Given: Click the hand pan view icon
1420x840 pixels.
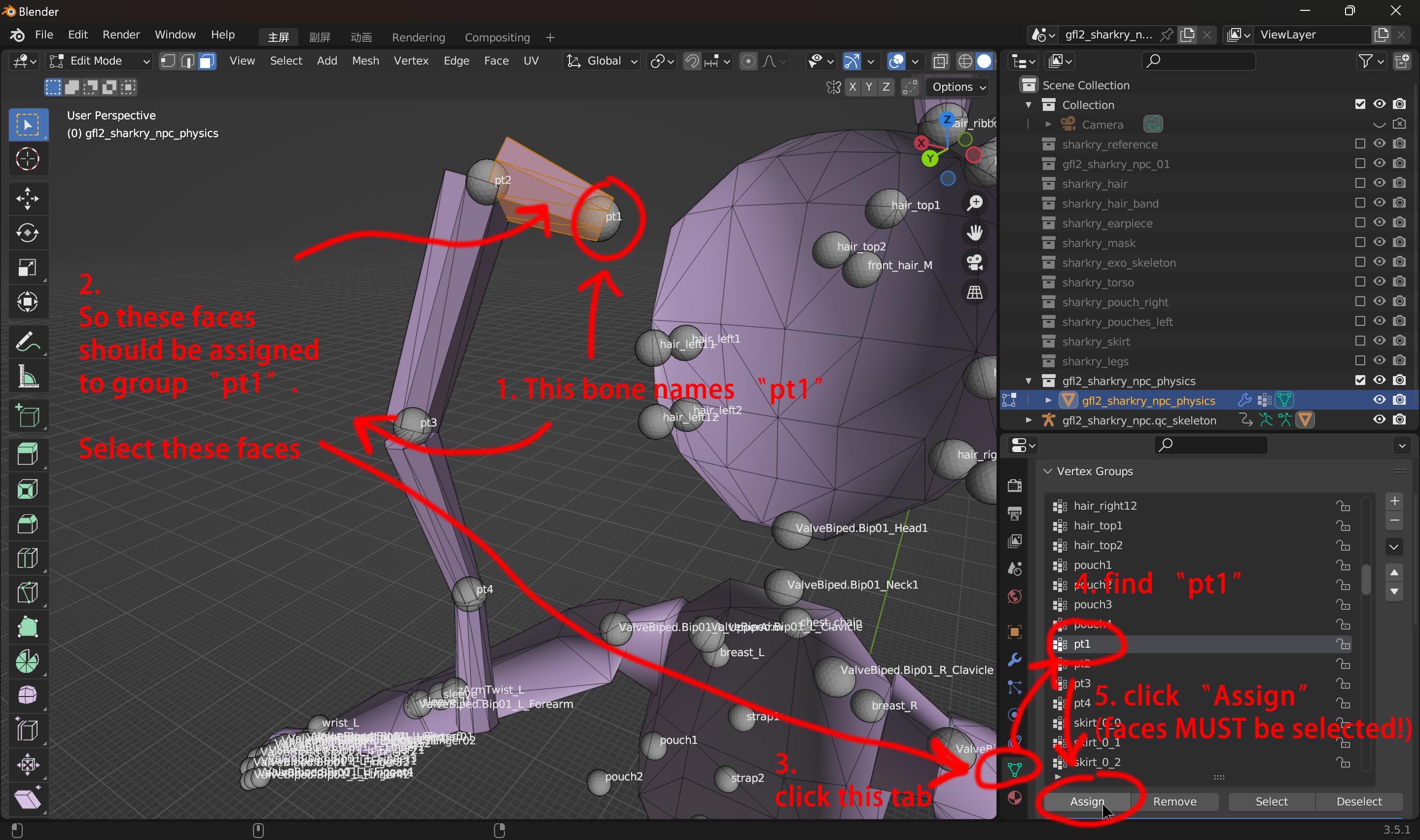Looking at the screenshot, I should pos(975,233).
